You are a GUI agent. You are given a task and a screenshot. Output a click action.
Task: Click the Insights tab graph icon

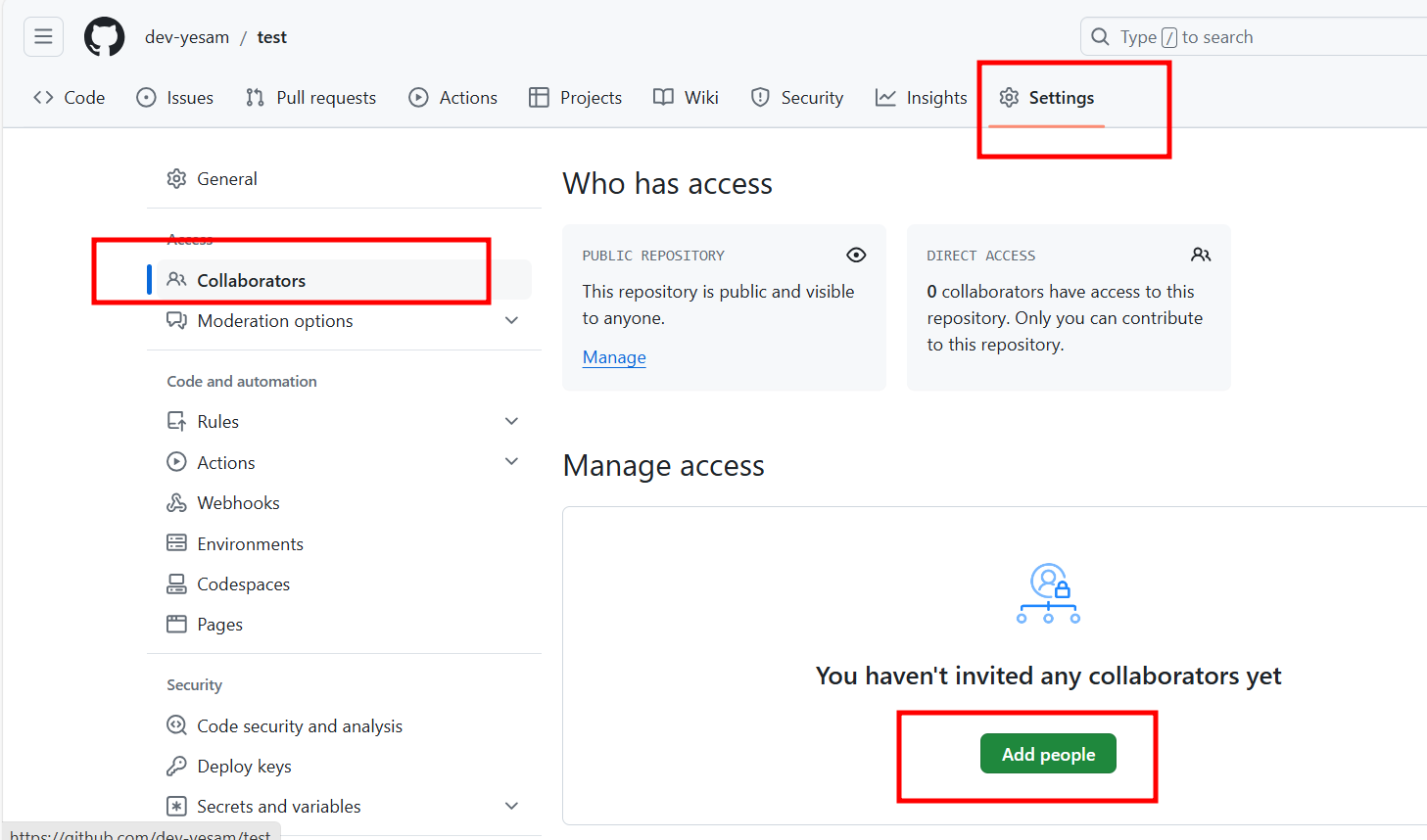pos(885,97)
